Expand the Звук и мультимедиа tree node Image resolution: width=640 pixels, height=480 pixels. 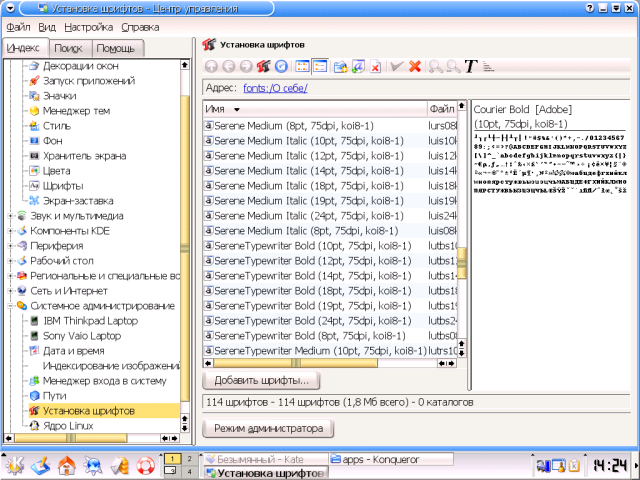tap(10, 215)
